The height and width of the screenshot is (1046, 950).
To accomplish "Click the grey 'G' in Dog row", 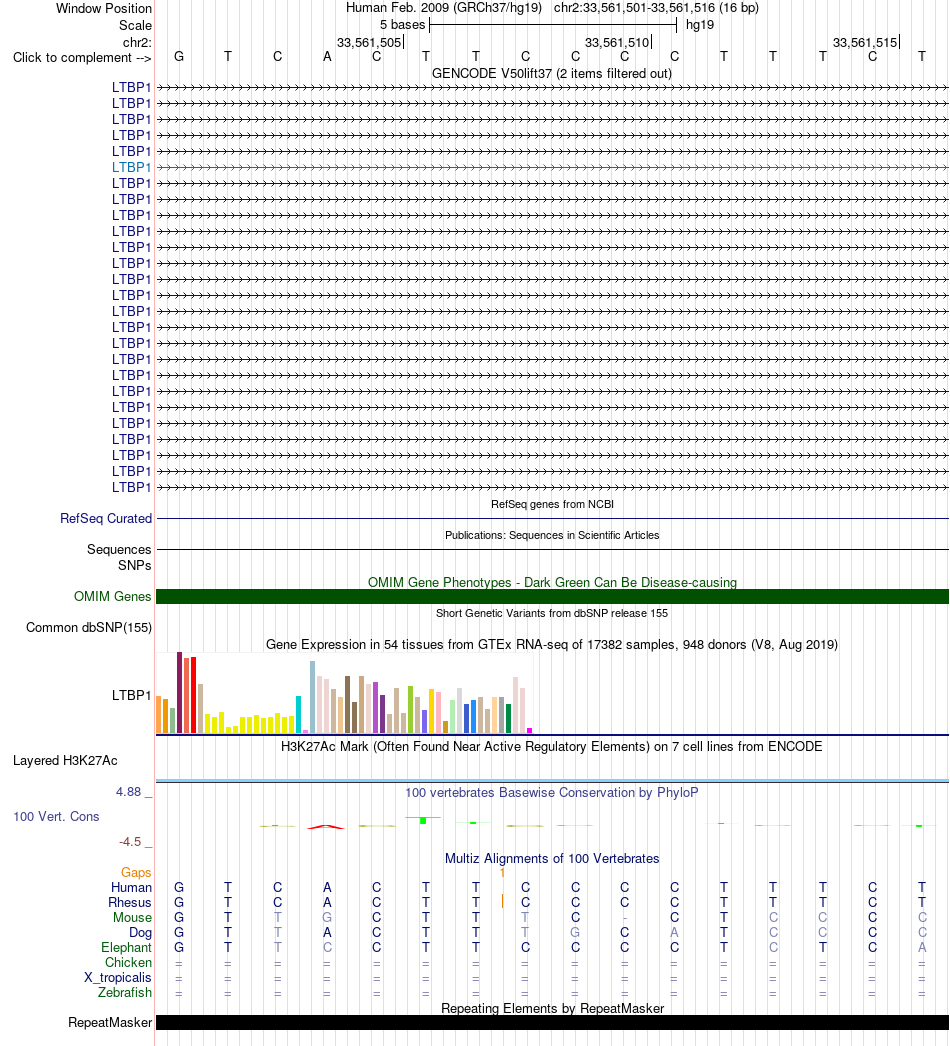I will (575, 933).
